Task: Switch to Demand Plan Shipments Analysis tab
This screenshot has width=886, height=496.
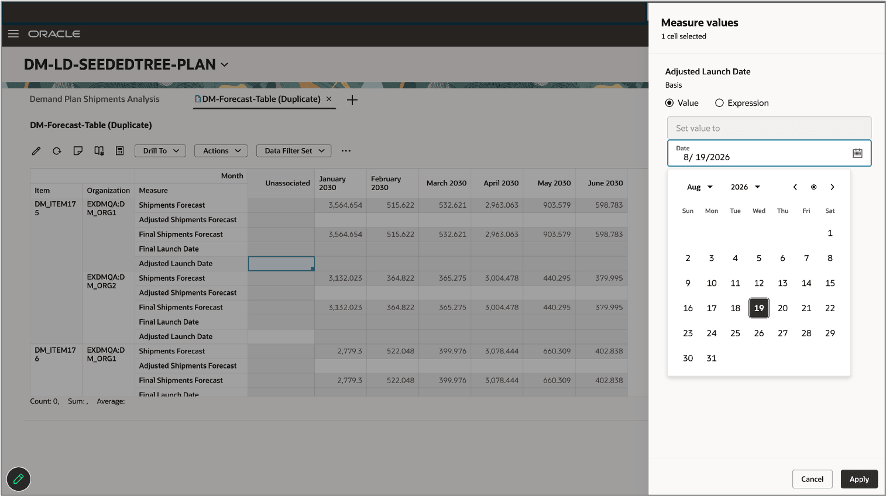Action: point(94,99)
